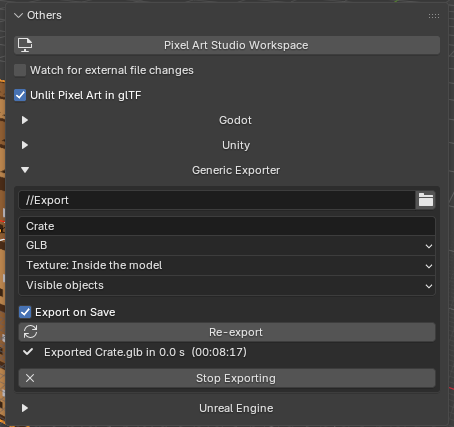Open the Visible objects dropdown
This screenshot has width=454, height=427.
click(x=227, y=286)
